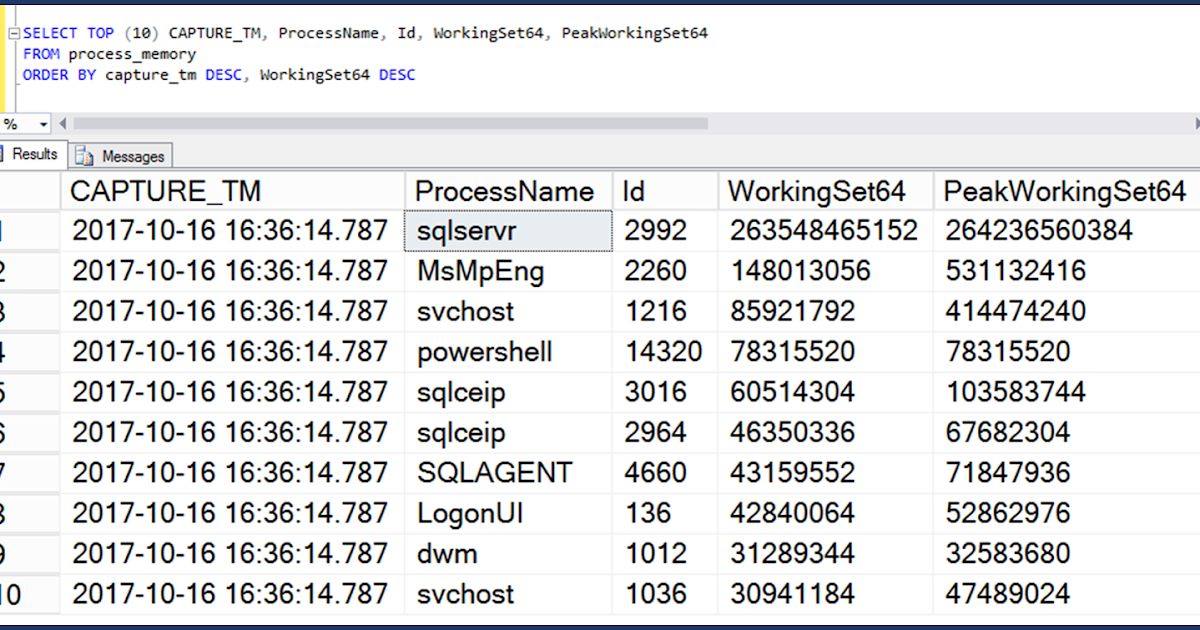Select row 1 using its row header
The height and width of the screenshot is (630, 1200).
30,230
